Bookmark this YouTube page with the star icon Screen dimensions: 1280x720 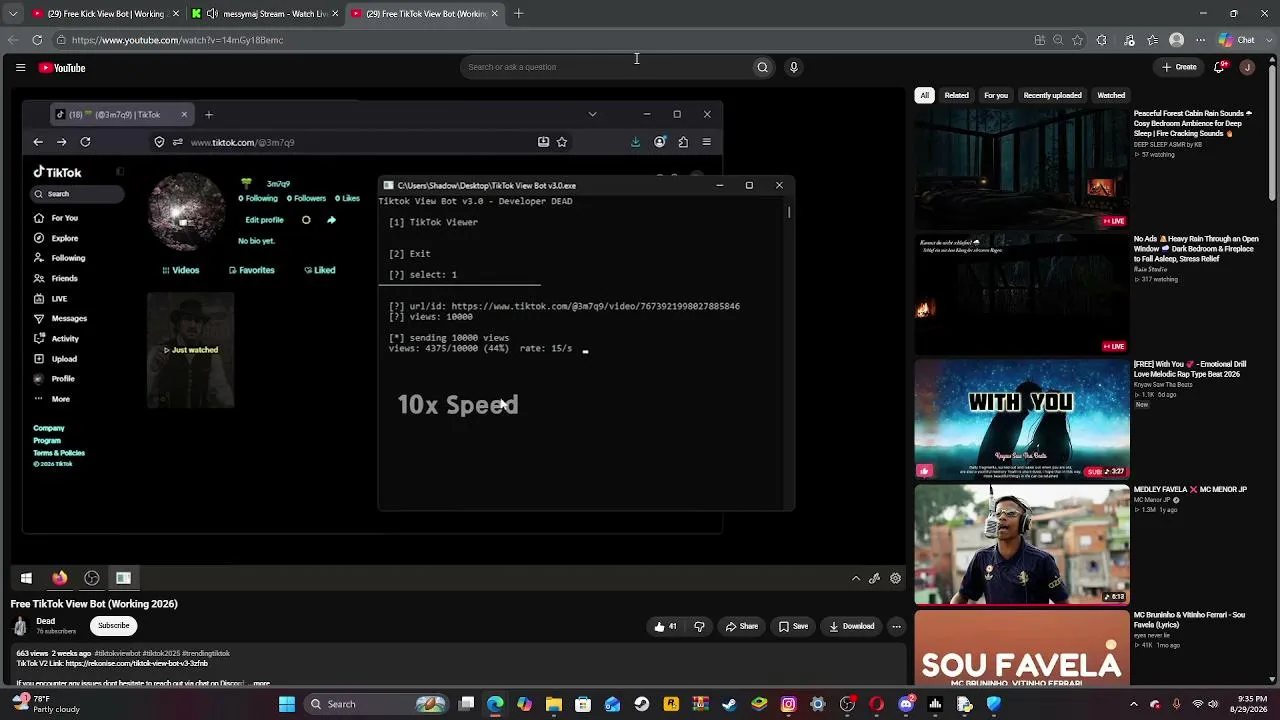coord(1077,40)
